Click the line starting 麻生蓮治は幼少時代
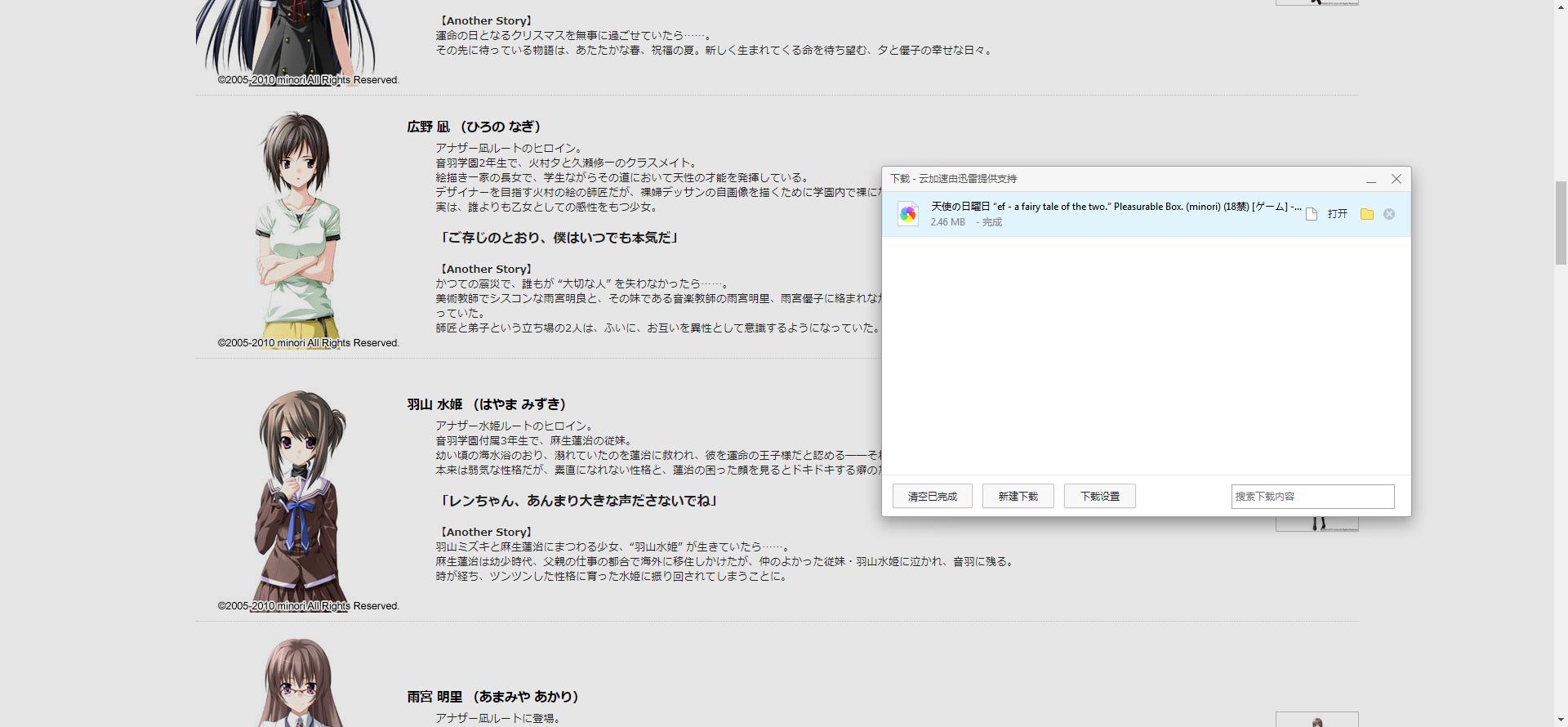 tap(726, 561)
